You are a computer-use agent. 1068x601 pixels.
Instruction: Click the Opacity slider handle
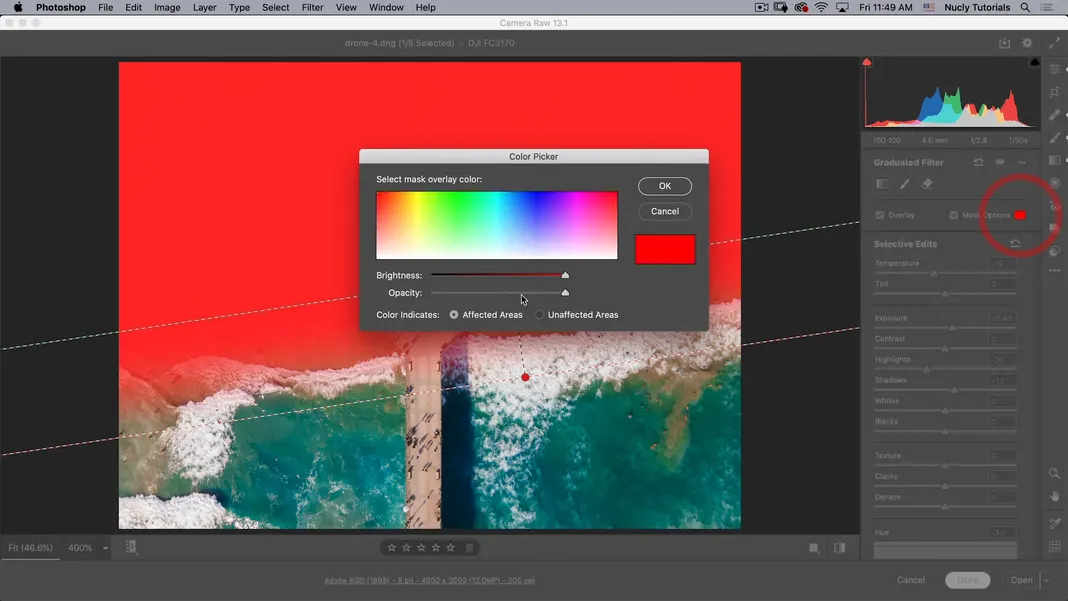click(x=565, y=293)
